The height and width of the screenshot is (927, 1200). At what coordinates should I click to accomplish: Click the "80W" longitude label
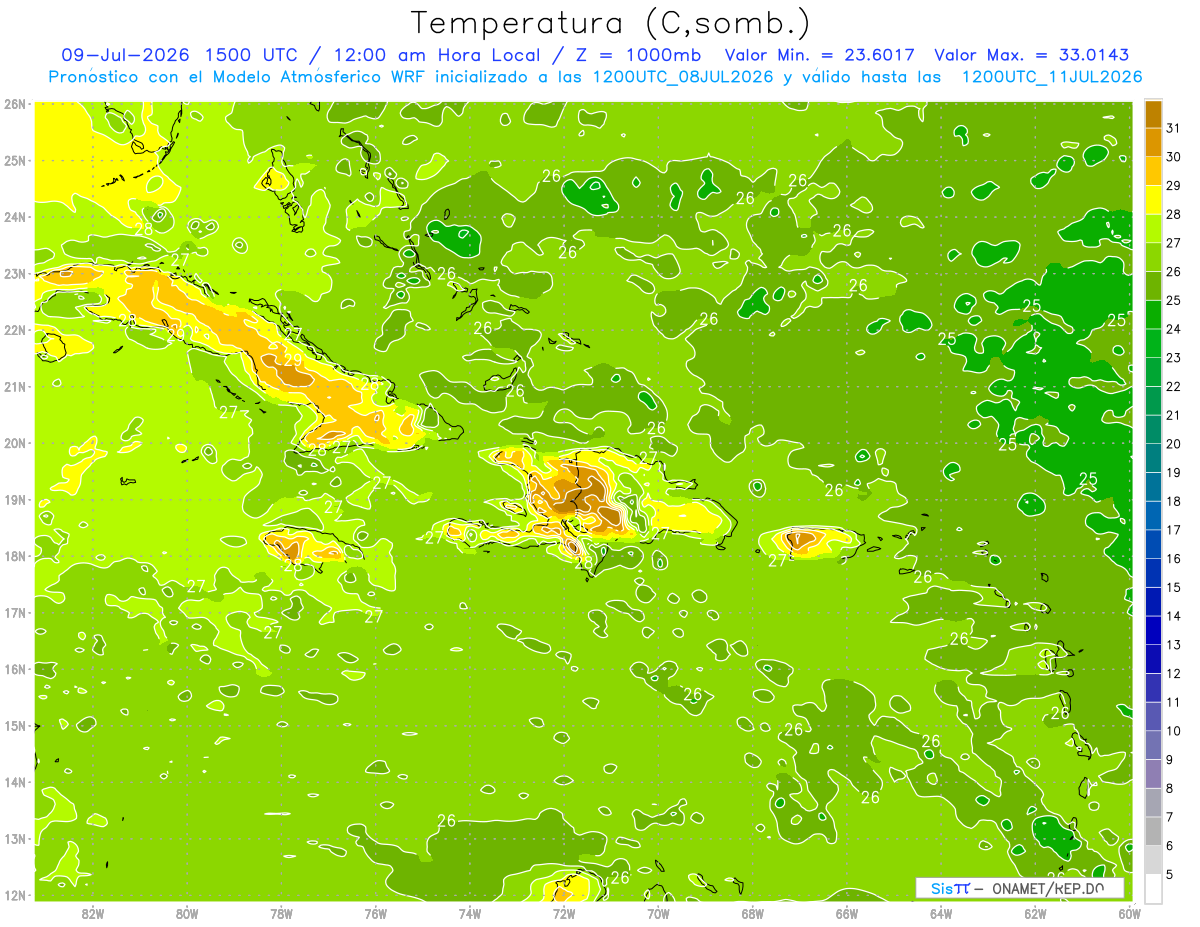tap(187, 913)
